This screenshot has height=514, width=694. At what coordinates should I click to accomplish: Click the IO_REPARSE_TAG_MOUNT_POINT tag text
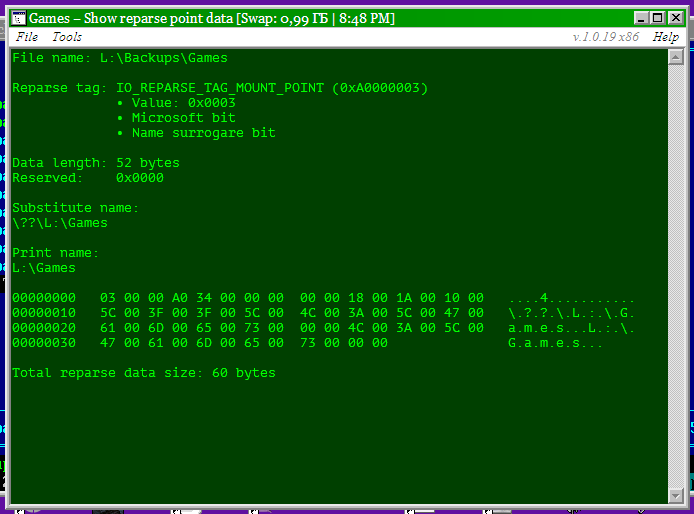[x=220, y=88]
